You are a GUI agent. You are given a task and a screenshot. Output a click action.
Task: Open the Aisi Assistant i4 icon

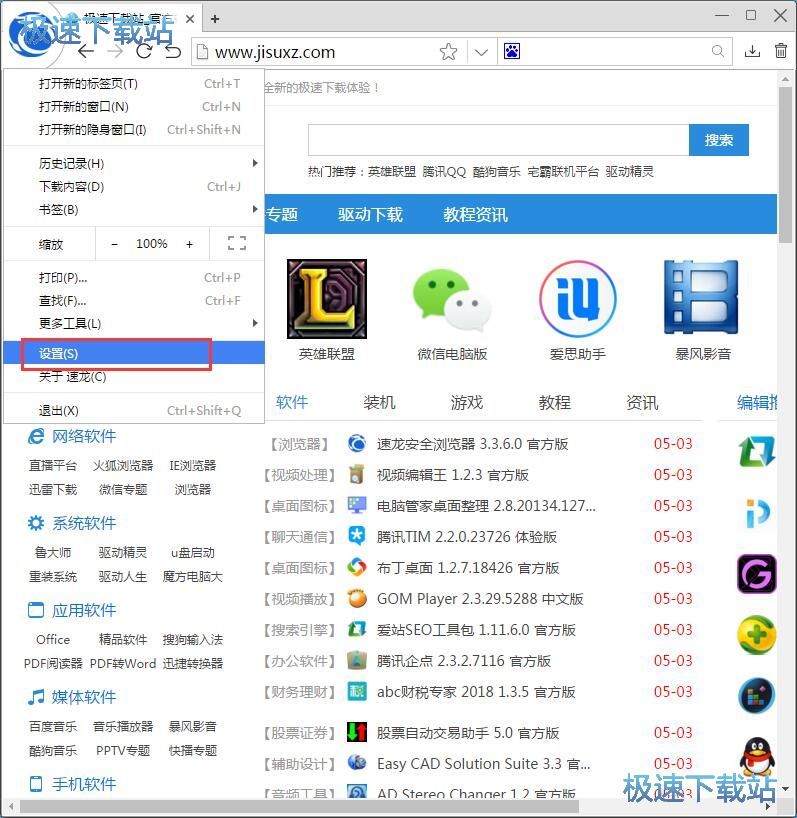tap(577, 299)
